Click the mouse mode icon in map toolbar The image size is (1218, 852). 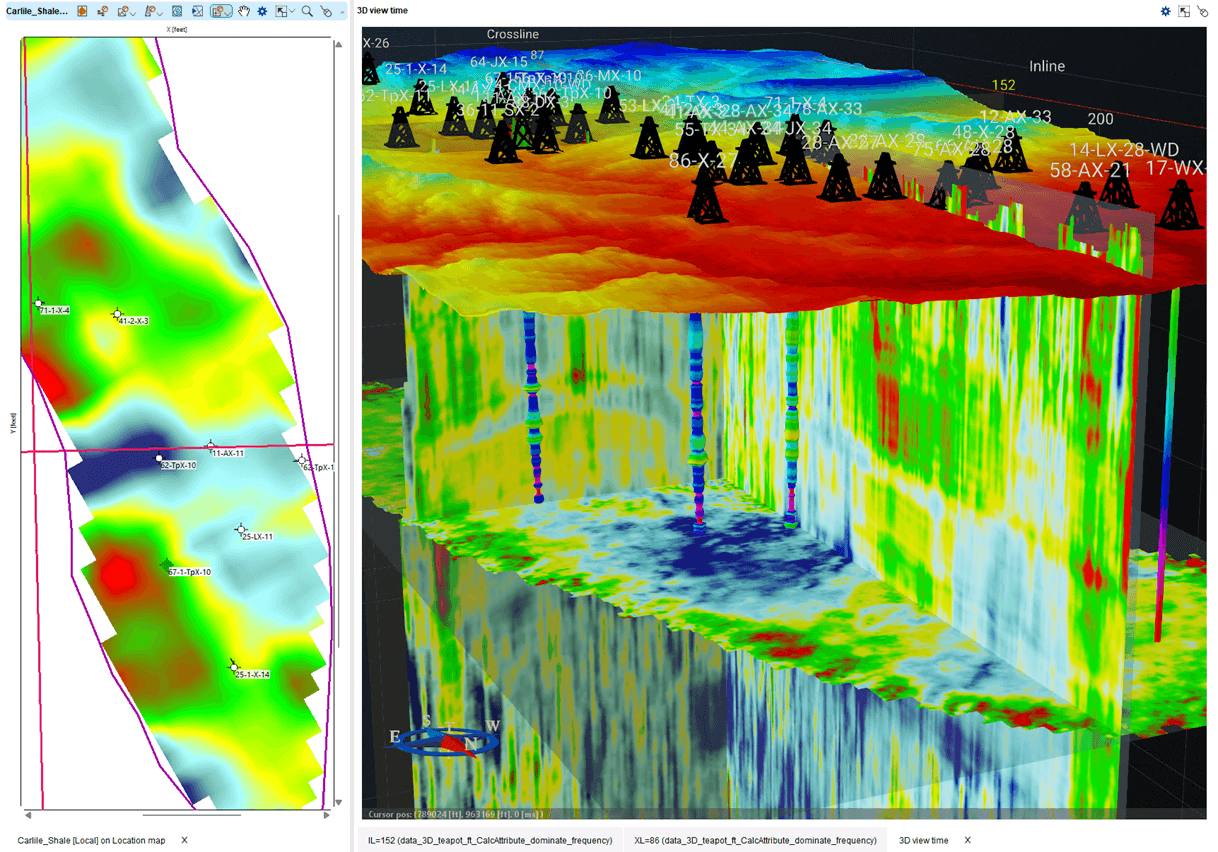[326, 11]
